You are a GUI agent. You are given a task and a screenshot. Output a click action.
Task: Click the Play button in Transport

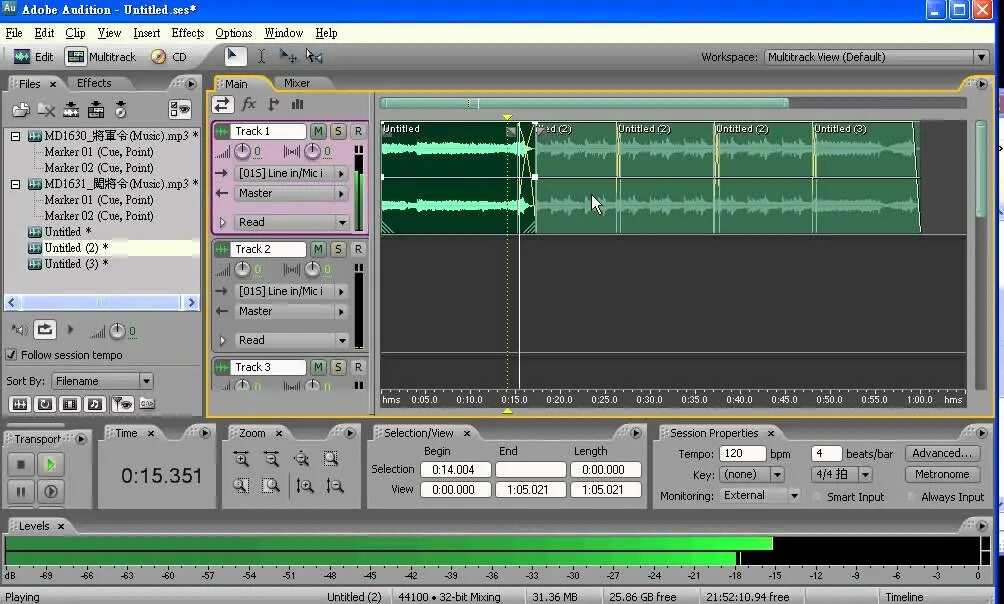tap(51, 464)
